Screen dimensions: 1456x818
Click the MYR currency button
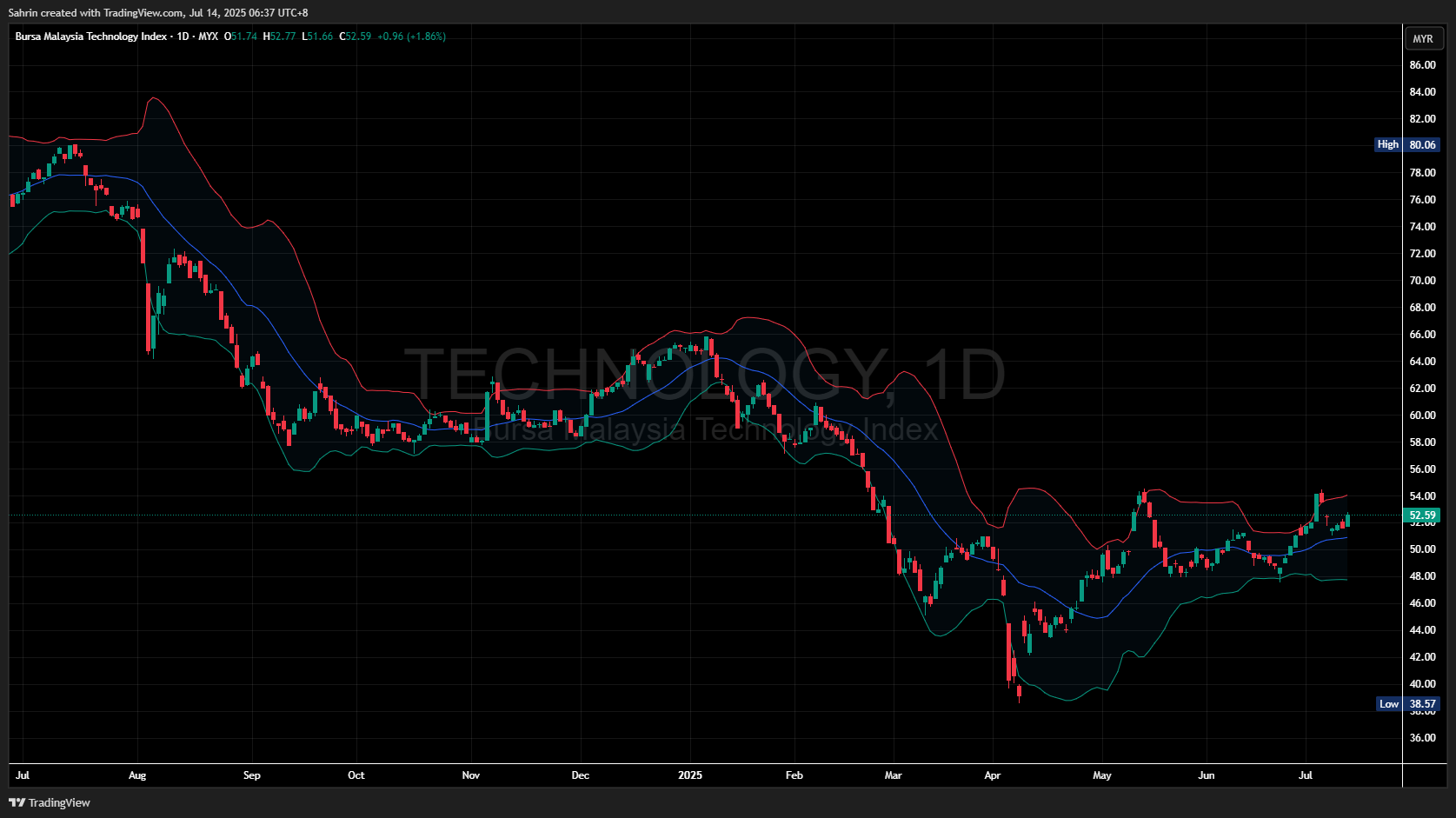(x=1423, y=38)
